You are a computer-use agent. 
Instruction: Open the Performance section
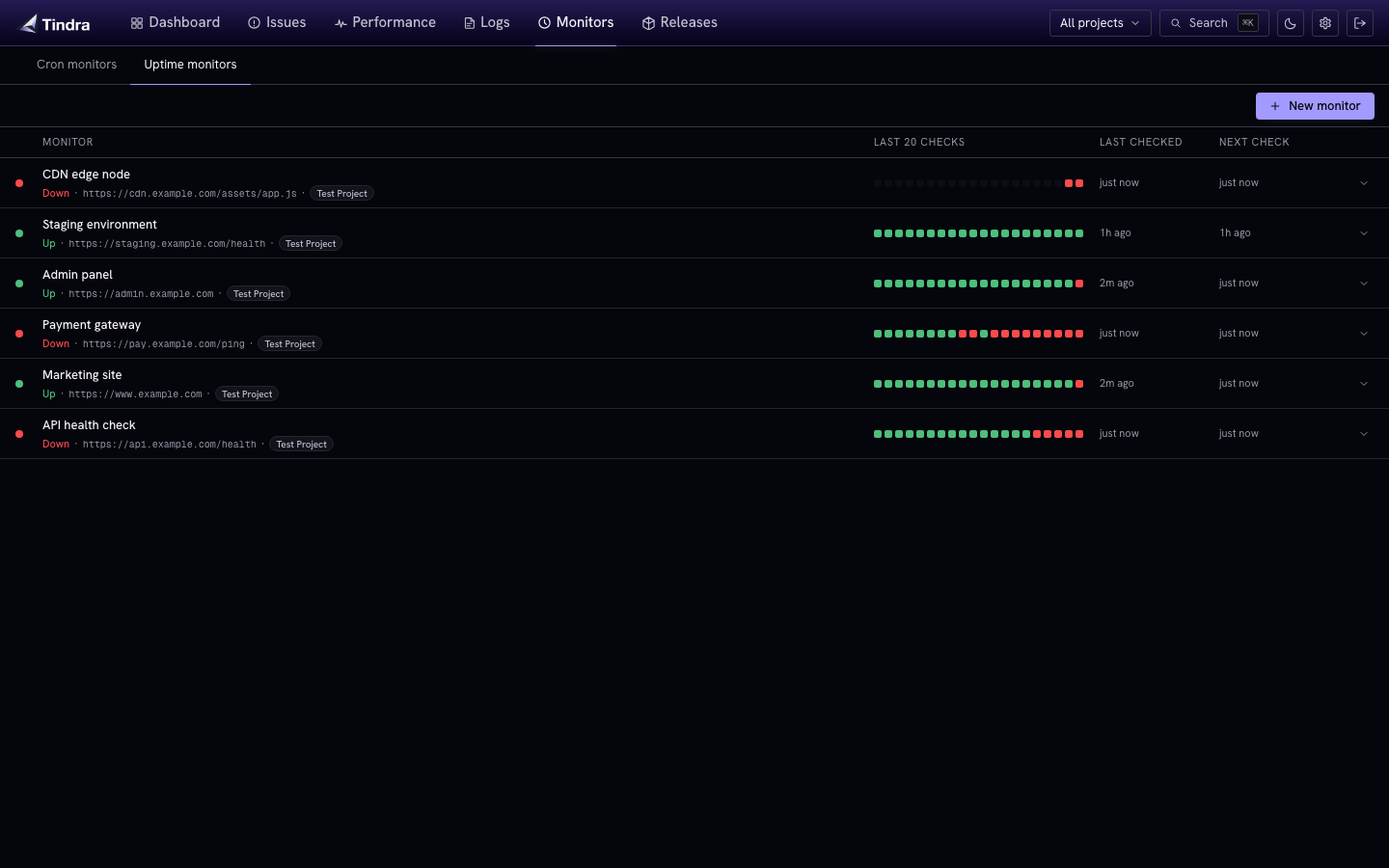click(x=385, y=22)
